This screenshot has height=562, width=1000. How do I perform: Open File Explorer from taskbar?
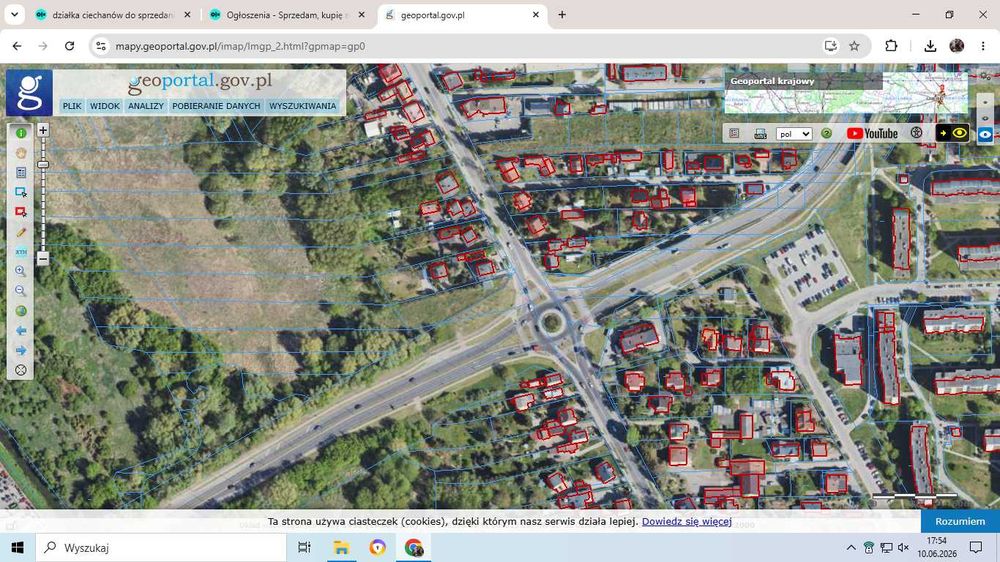(341, 547)
